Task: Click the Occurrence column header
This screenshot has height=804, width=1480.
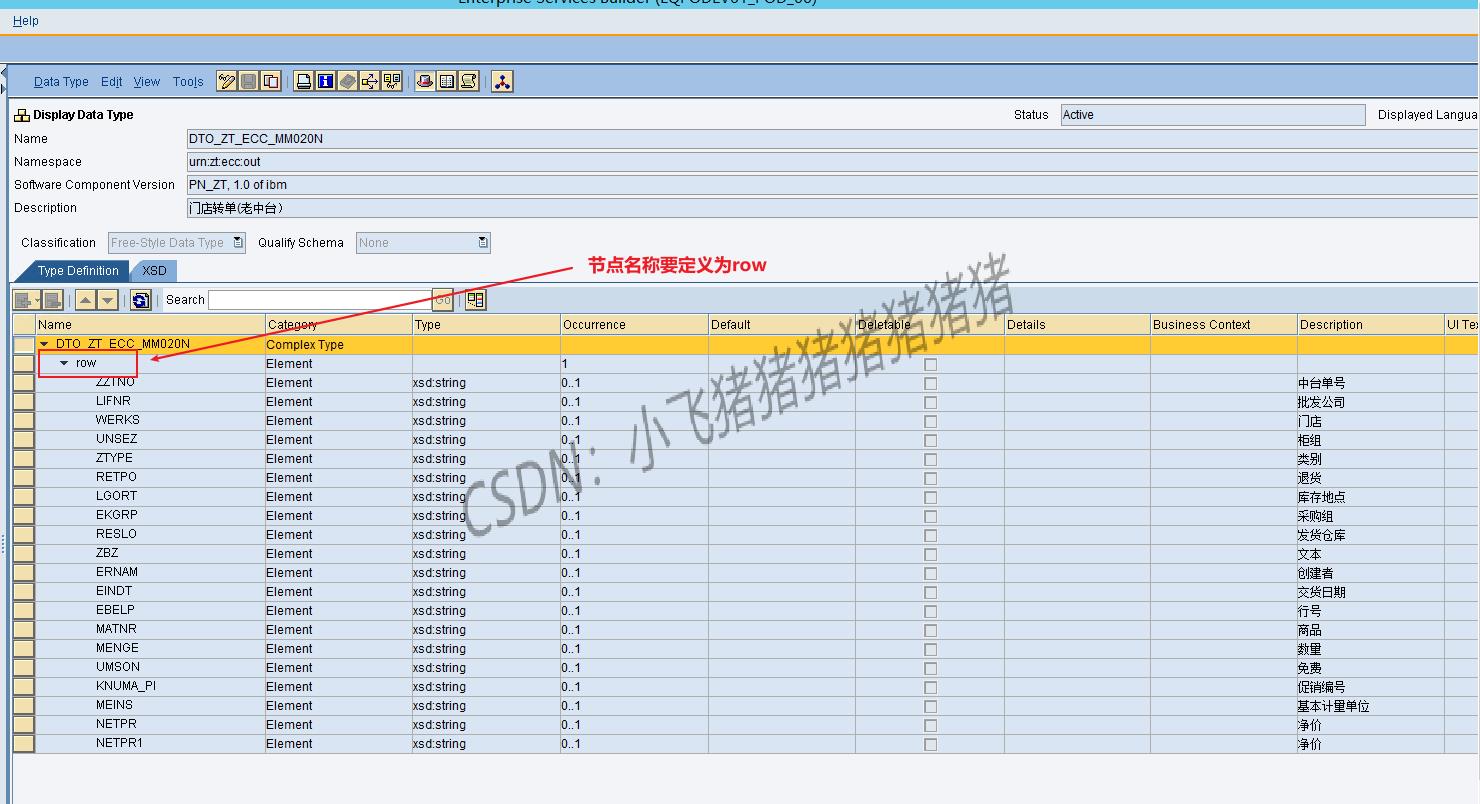Action: 634,325
